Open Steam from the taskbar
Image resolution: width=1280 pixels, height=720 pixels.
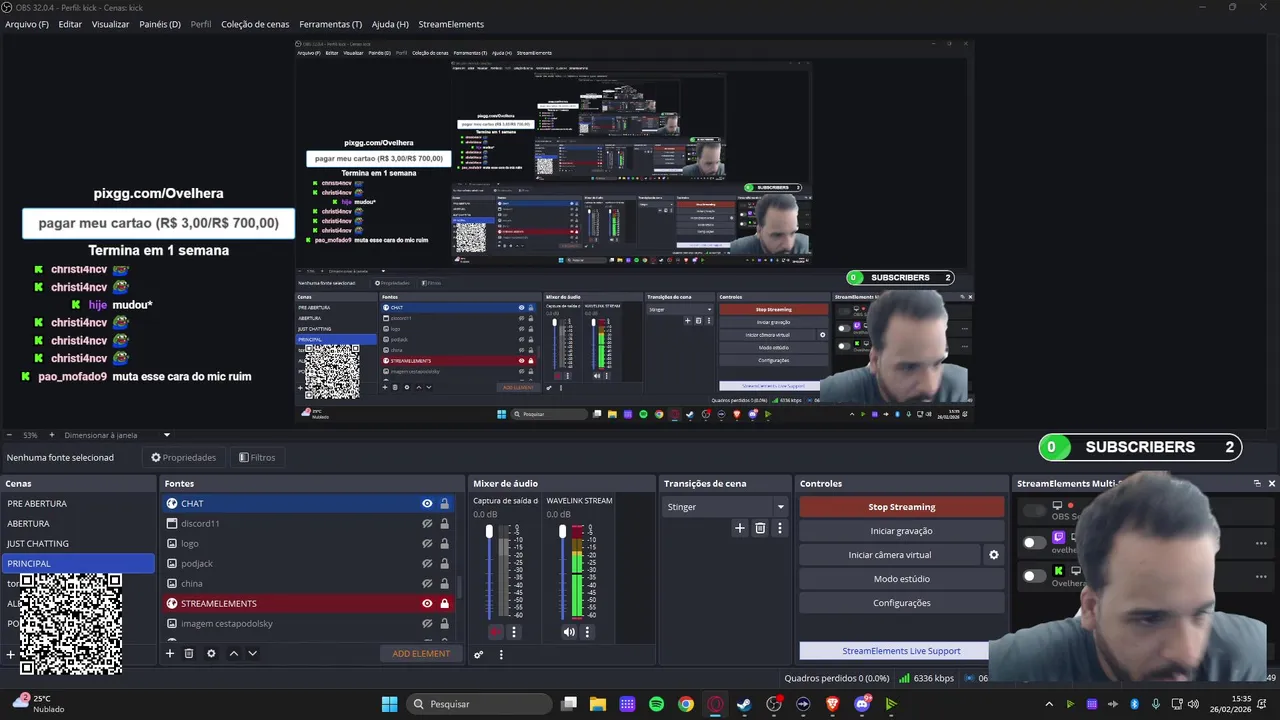tap(744, 704)
